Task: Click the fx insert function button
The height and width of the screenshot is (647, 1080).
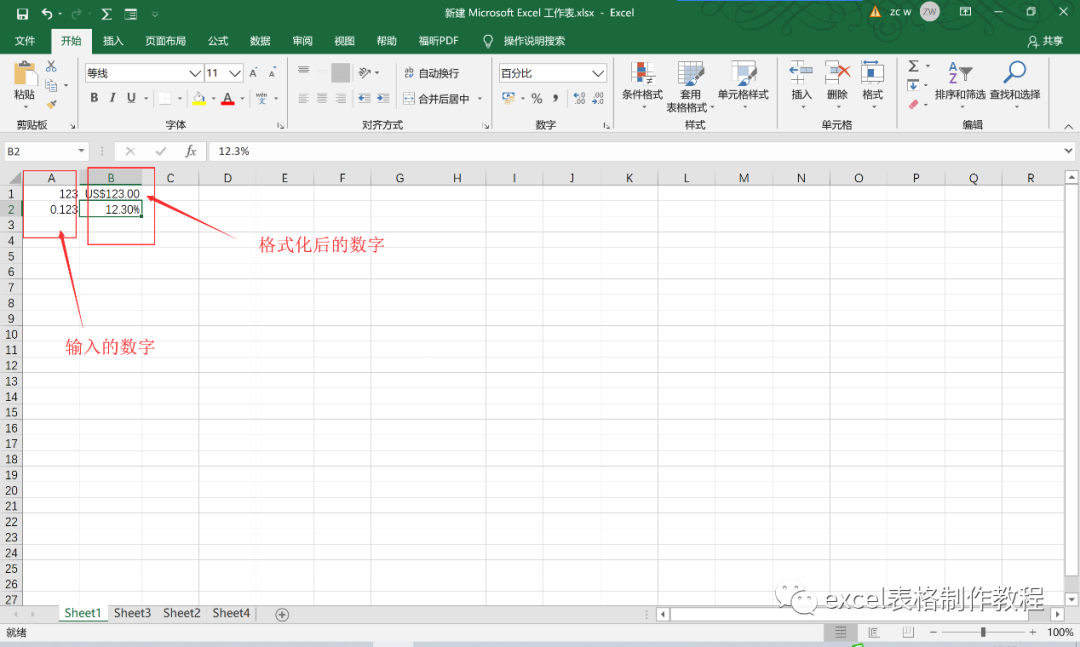Action: point(191,151)
